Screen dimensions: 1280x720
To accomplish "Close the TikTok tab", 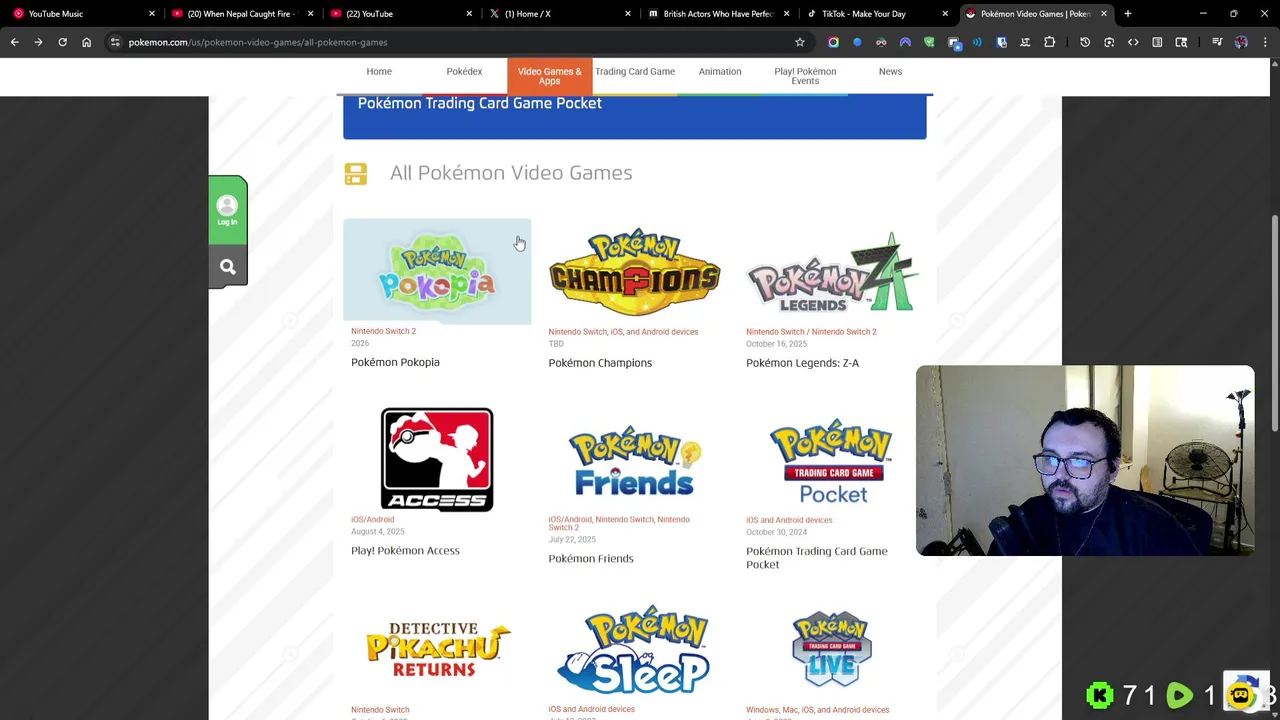I will point(945,14).
